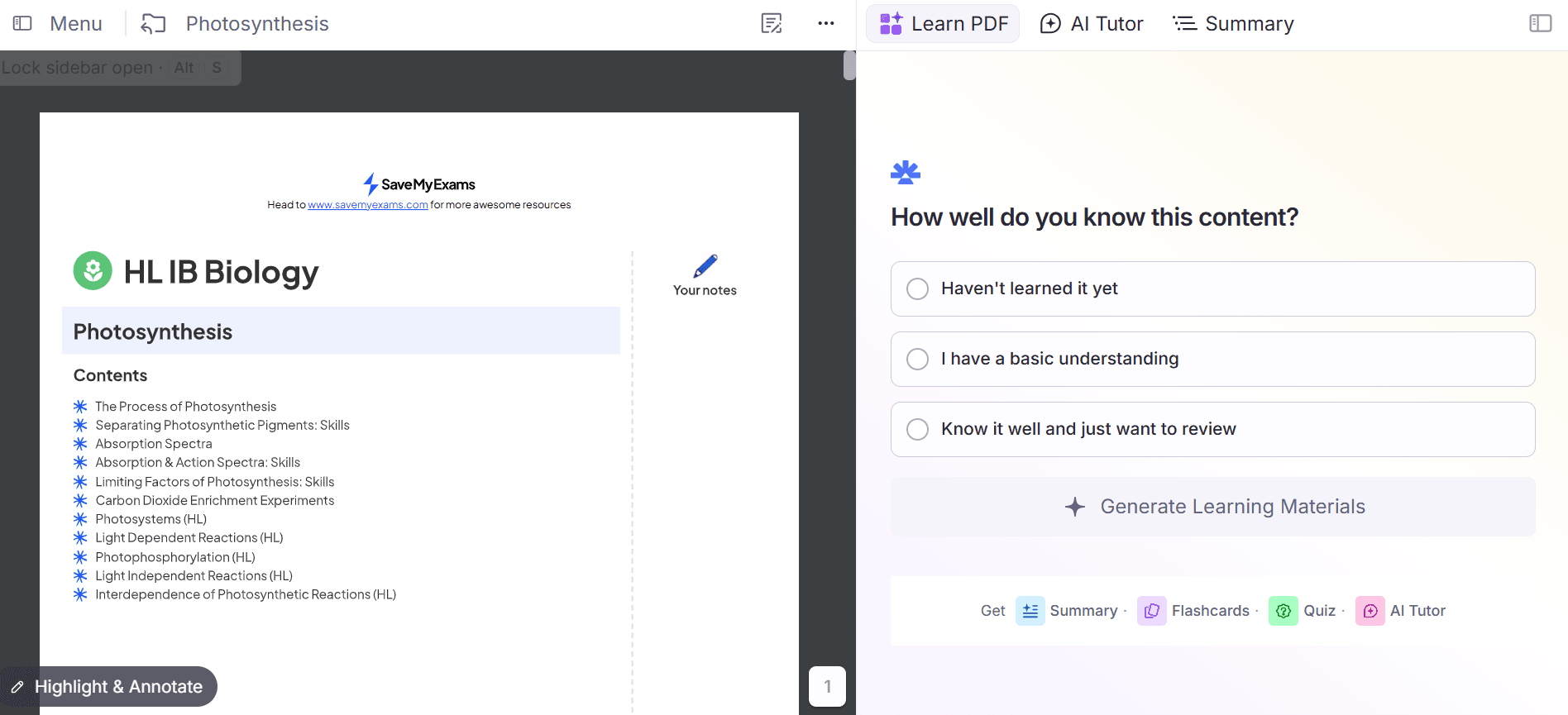Click Absorption & Action Spectra: Skills entry

click(197, 462)
